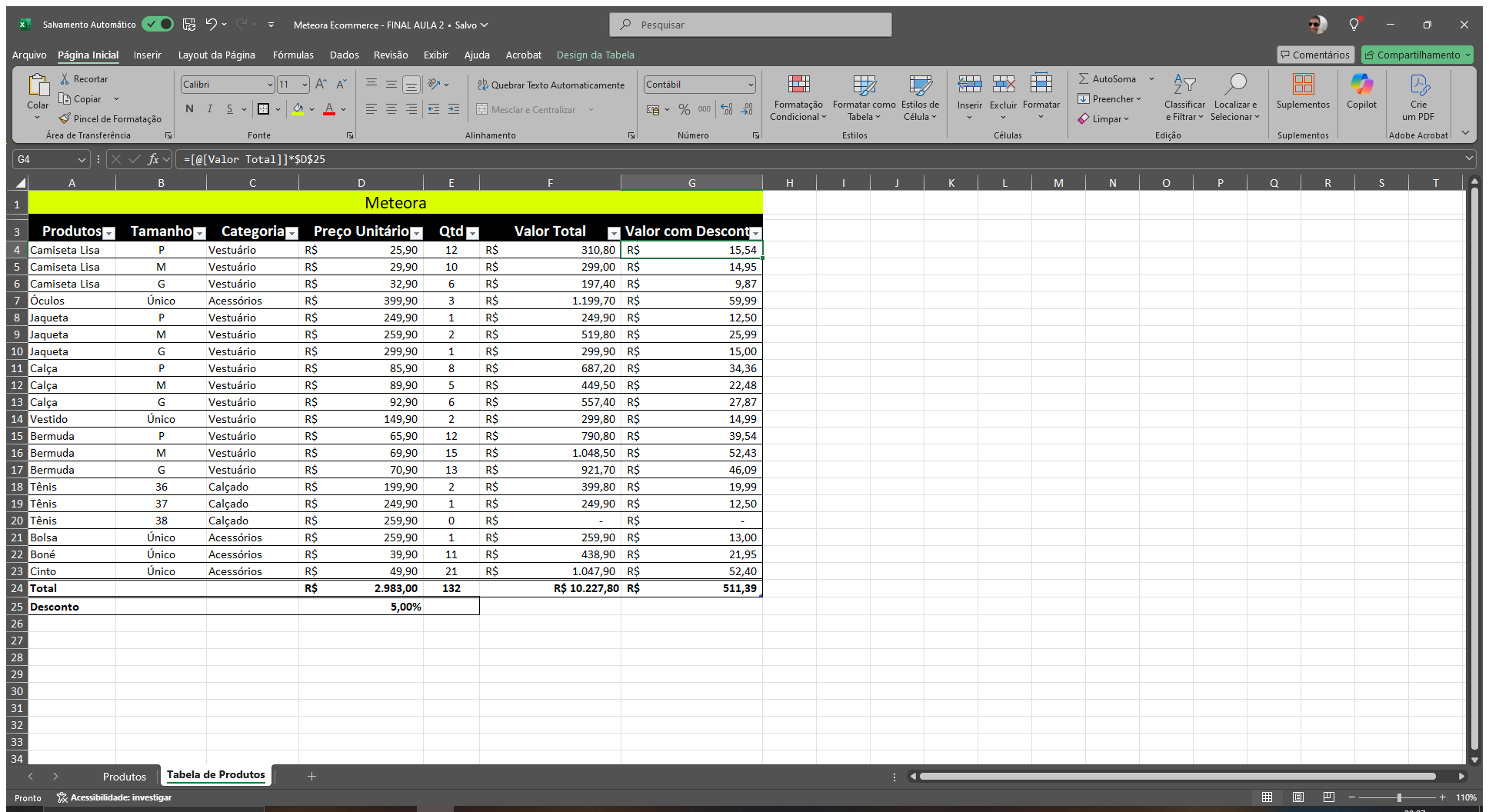Click the Comentários button
The width and height of the screenshot is (1489, 812).
tap(1315, 55)
